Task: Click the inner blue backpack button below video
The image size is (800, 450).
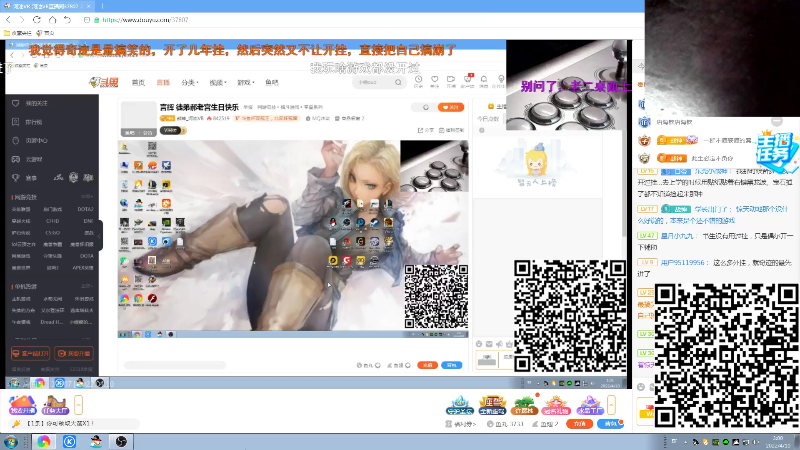Action: (x=452, y=365)
